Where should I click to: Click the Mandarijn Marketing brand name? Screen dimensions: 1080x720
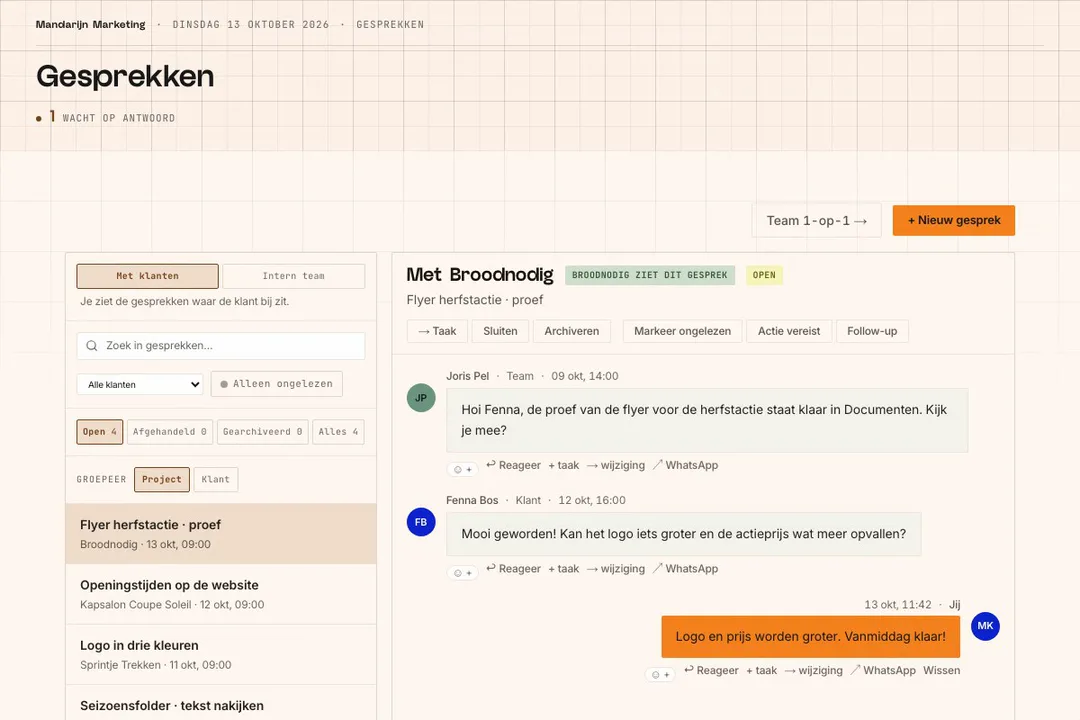coord(90,25)
